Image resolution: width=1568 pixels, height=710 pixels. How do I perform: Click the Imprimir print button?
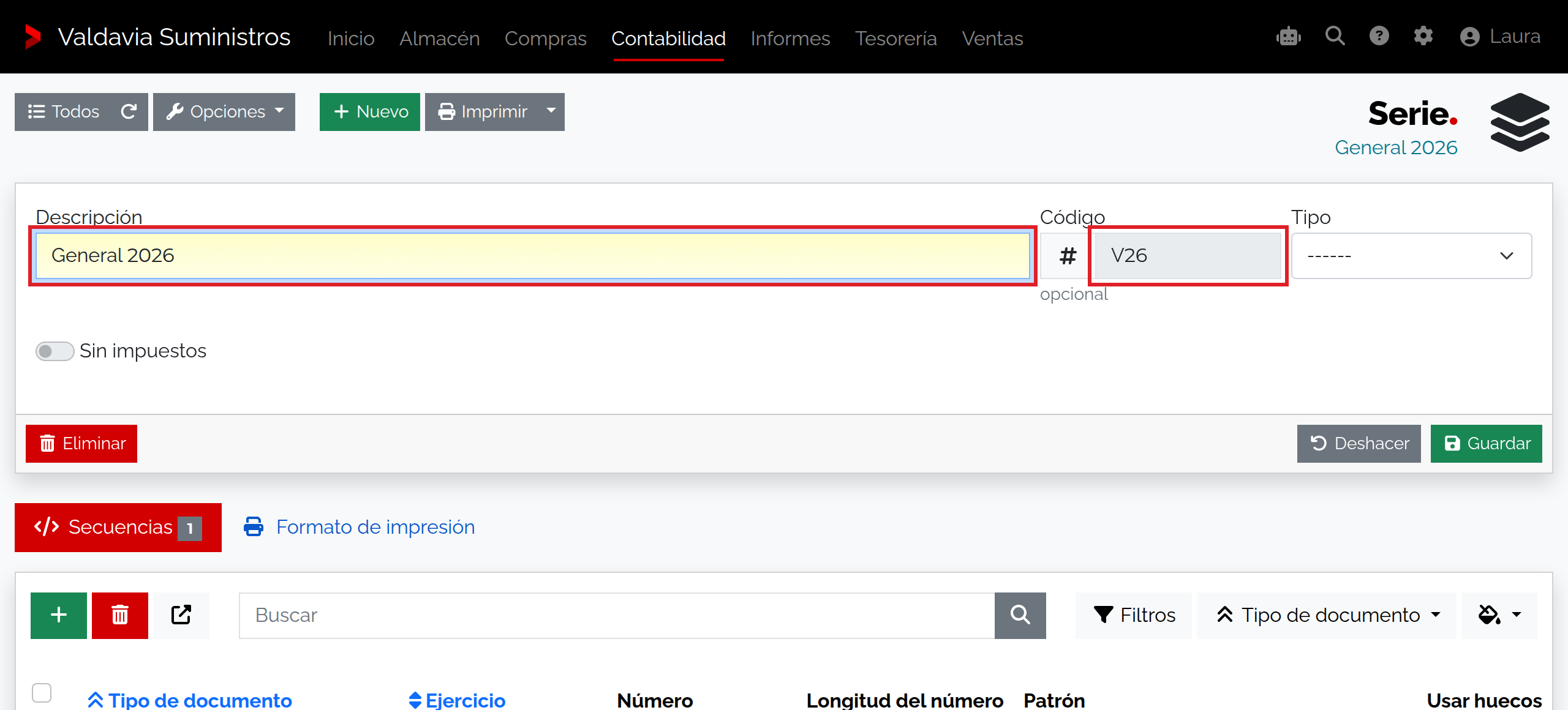click(x=482, y=111)
